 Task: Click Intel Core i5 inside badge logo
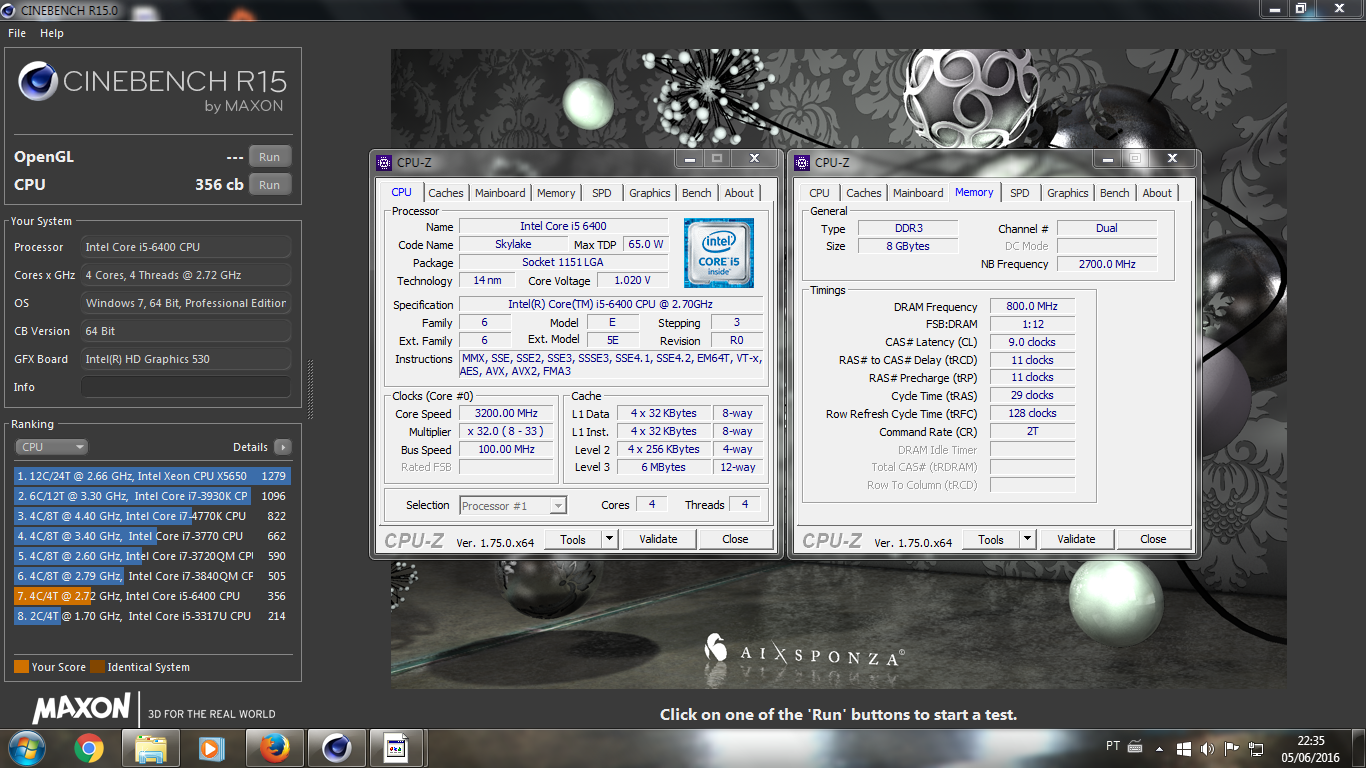point(719,253)
